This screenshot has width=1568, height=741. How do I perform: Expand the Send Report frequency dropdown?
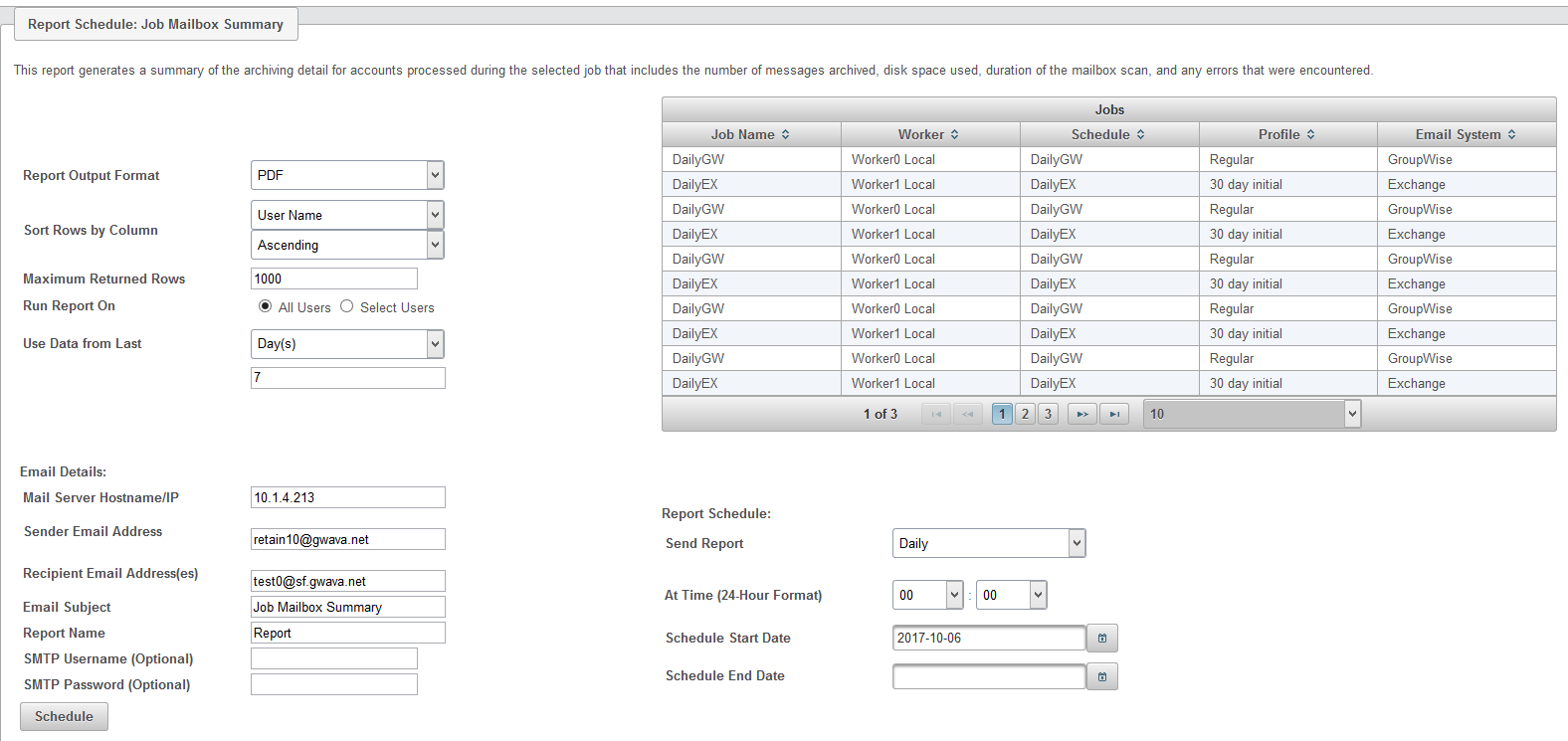tap(1076, 543)
